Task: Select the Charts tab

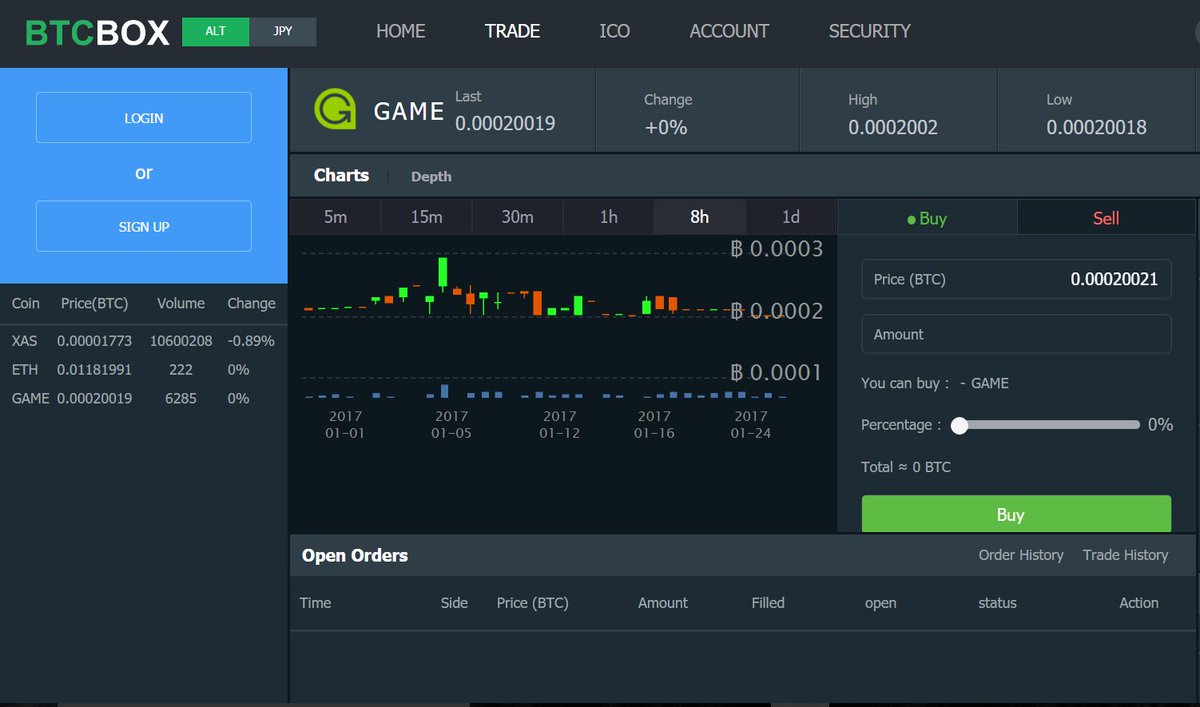Action: click(341, 175)
